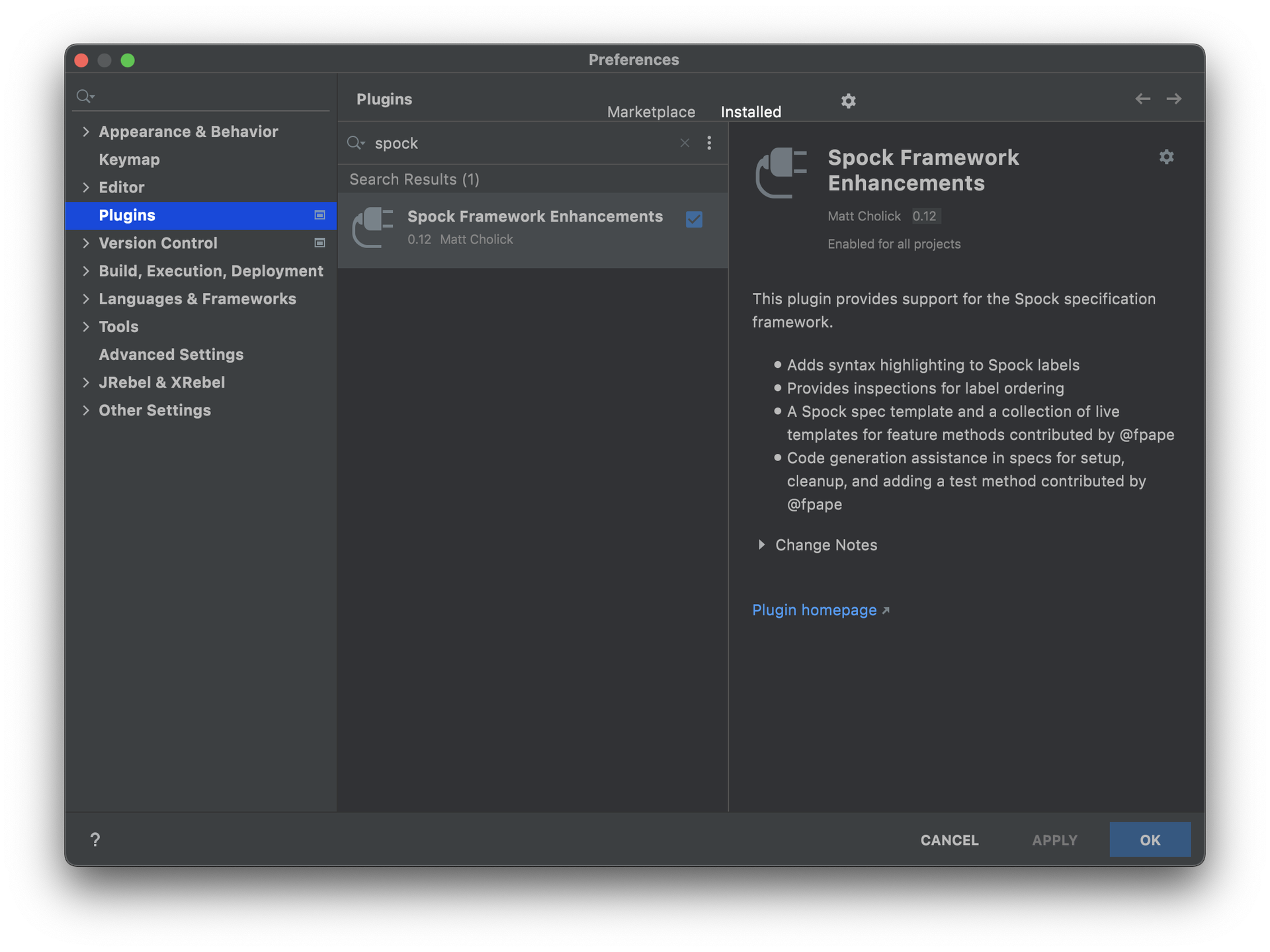The height and width of the screenshot is (952, 1270).
Task: Click the large plug icon in details
Action: 782,173
